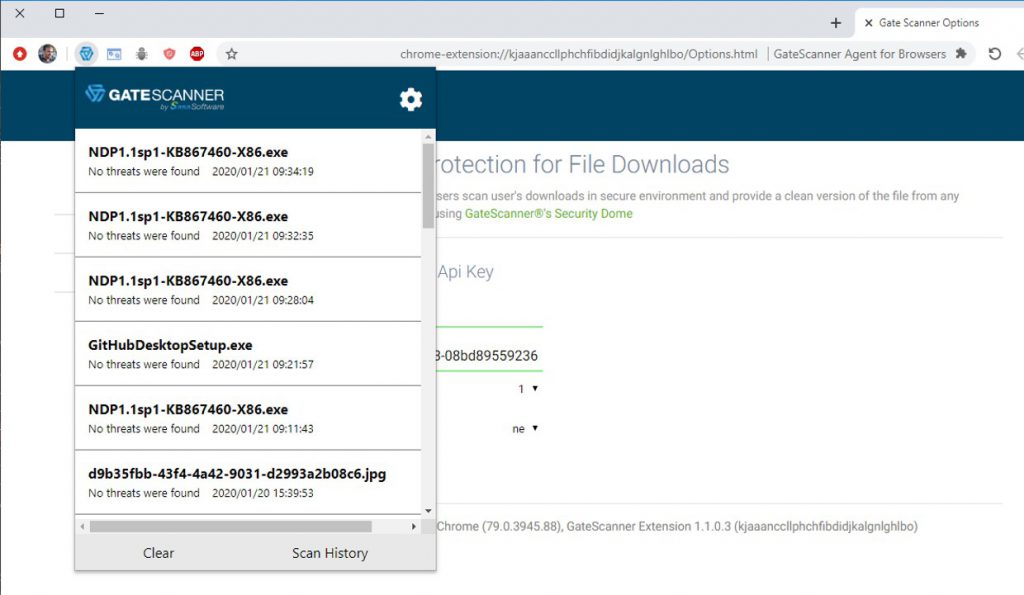Open the dropdown showing 'ne'
The height and width of the screenshot is (595, 1024).
pos(525,428)
